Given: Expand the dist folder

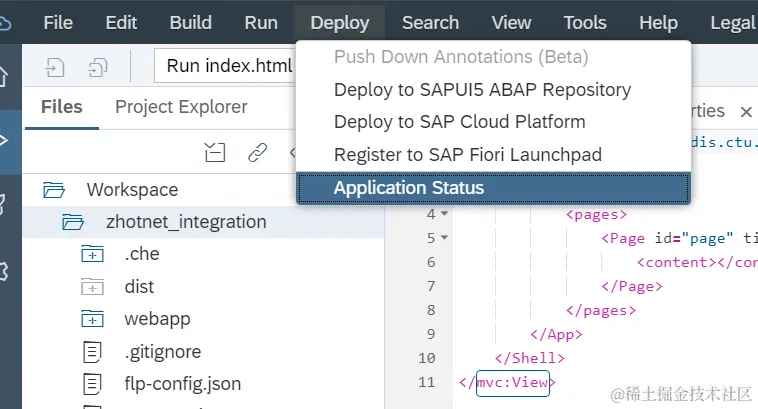Looking at the screenshot, I should pyautogui.click(x=92, y=287).
